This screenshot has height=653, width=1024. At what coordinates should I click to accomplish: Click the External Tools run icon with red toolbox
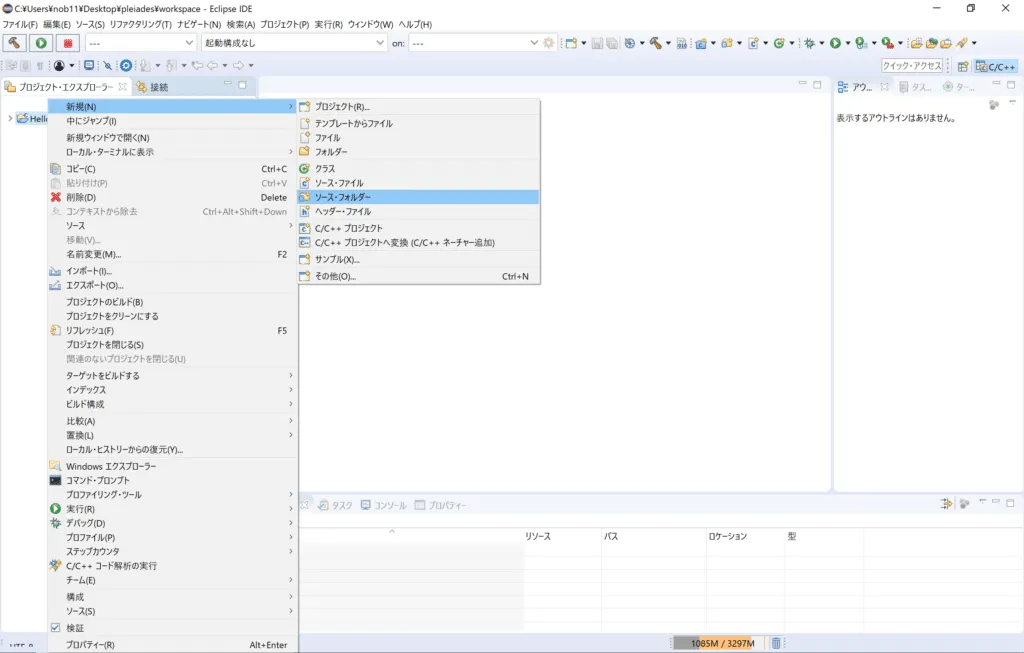click(887, 43)
